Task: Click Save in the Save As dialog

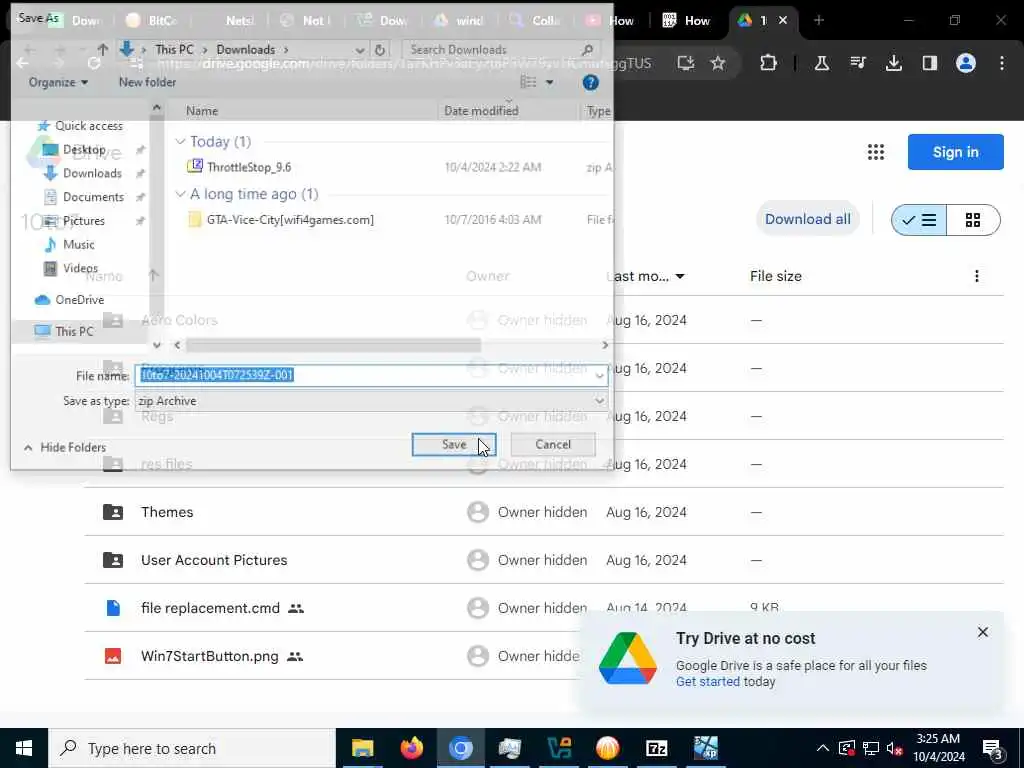Action: click(454, 445)
